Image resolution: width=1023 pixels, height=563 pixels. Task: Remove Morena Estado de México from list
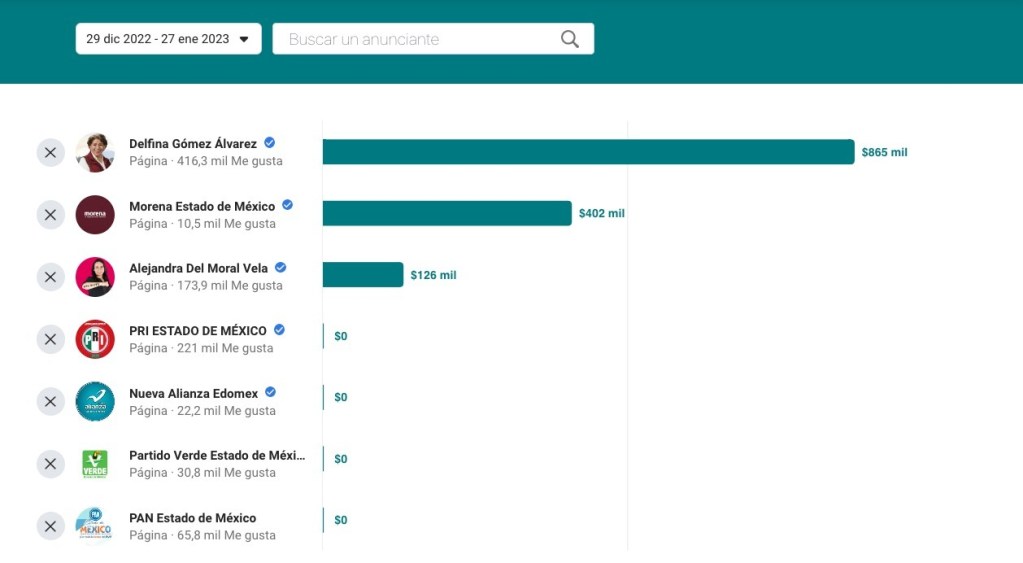click(x=51, y=215)
